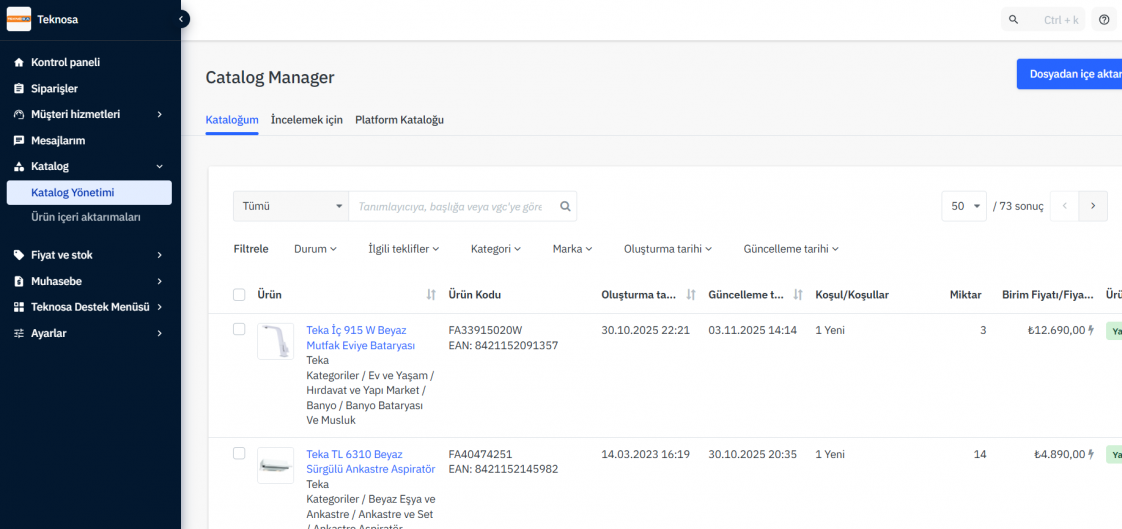
Task: Select the Teka TL 6310 row checkbox
Action: coord(239,453)
